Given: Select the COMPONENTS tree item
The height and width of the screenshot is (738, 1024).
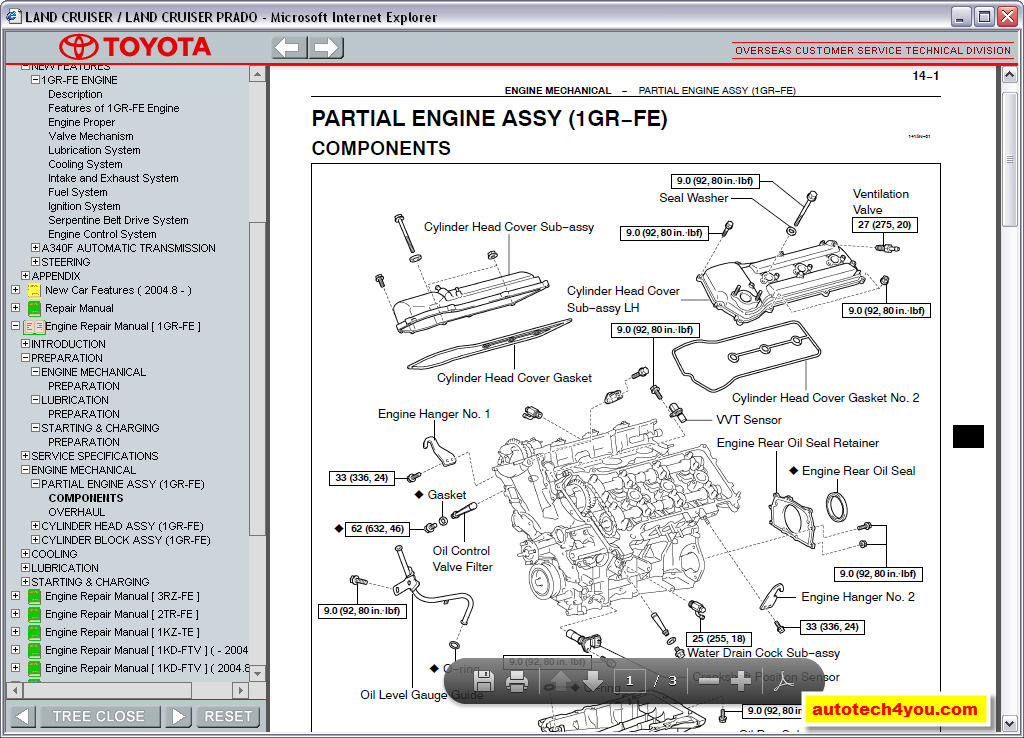Looking at the screenshot, I should (86, 498).
